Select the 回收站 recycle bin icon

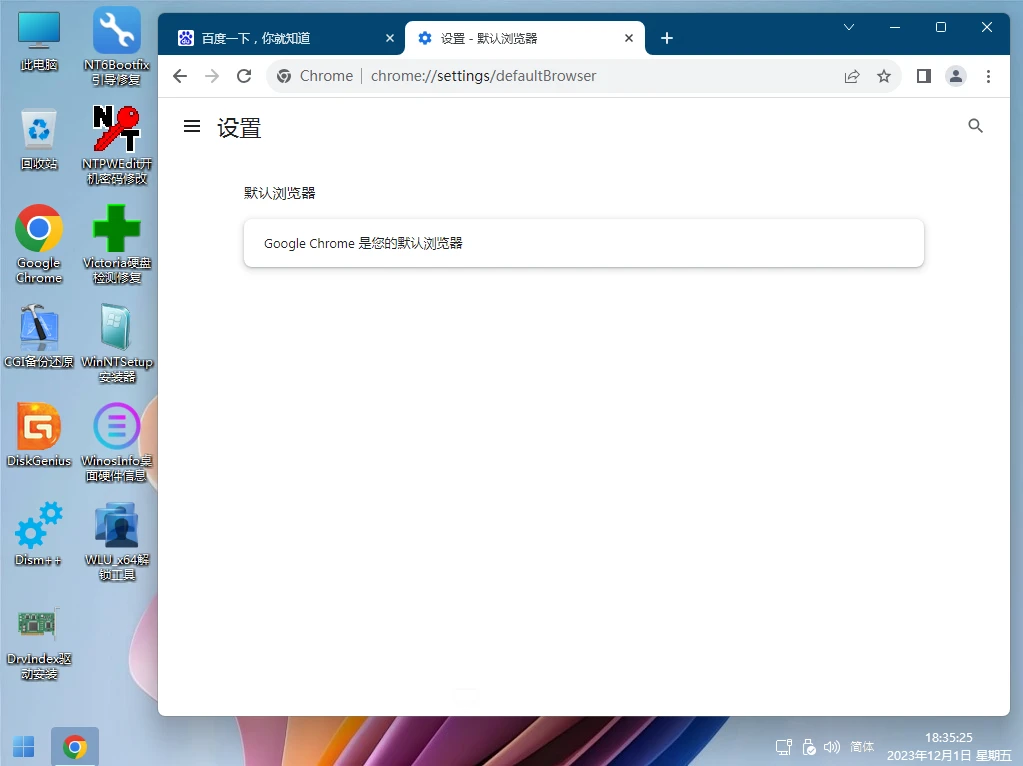pos(39,140)
